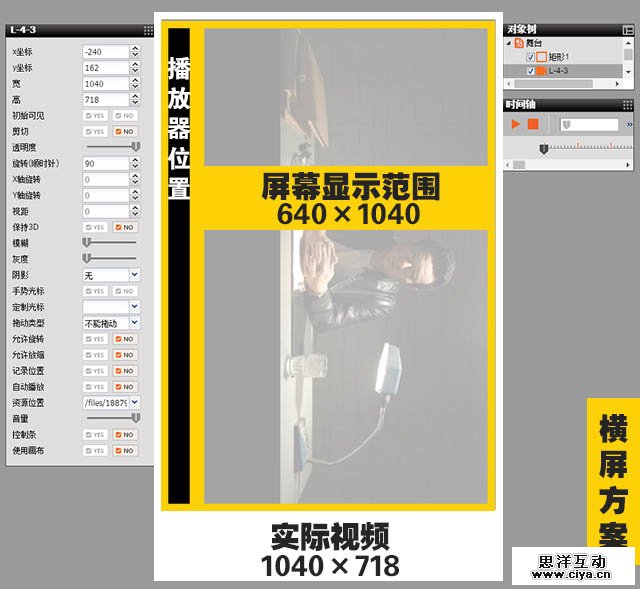
Task: Set 手势光标 to YES
Action: [x=95, y=291]
